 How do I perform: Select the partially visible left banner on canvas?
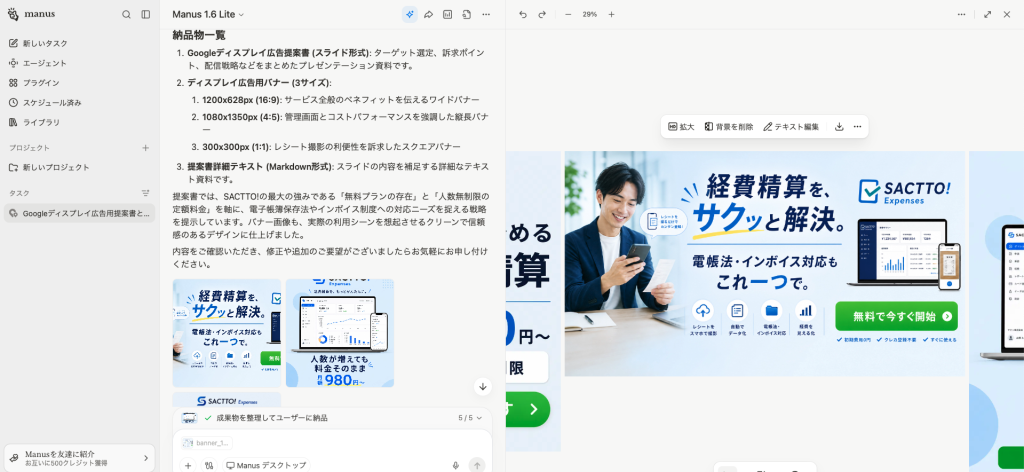[533, 302]
